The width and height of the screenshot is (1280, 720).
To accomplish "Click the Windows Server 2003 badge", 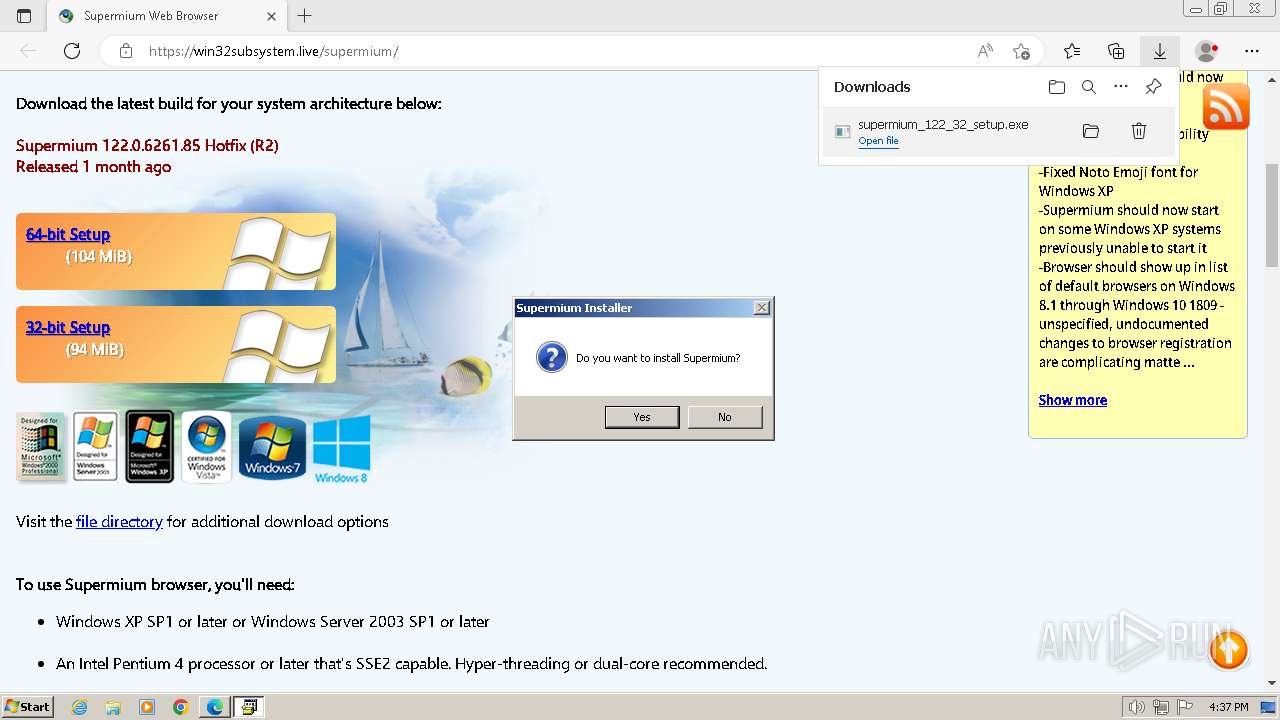I will 95,447.
